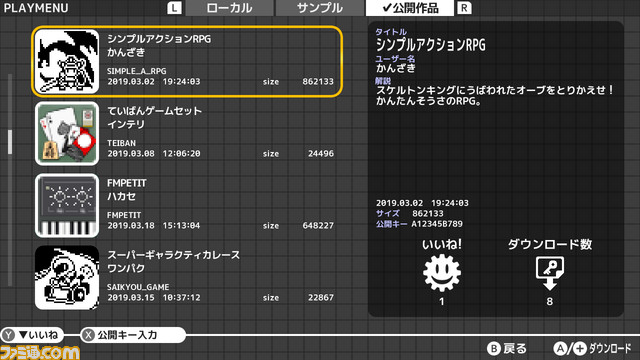Select the スーパーギャラクティカレース title
640x360 pixels.
pos(173,255)
